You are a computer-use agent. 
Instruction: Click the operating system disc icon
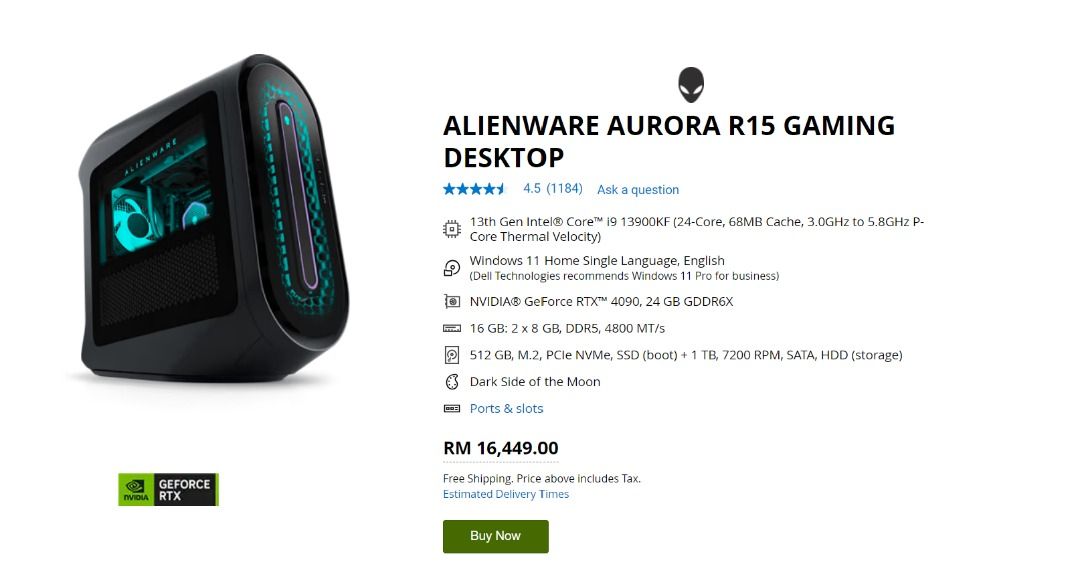[x=452, y=268]
